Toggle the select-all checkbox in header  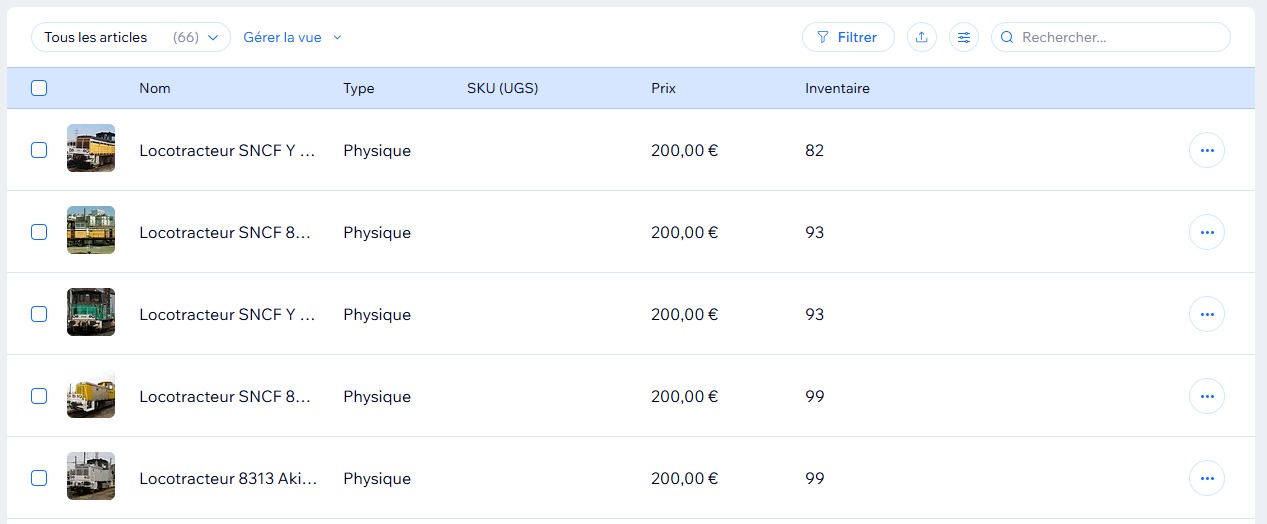coord(39,88)
